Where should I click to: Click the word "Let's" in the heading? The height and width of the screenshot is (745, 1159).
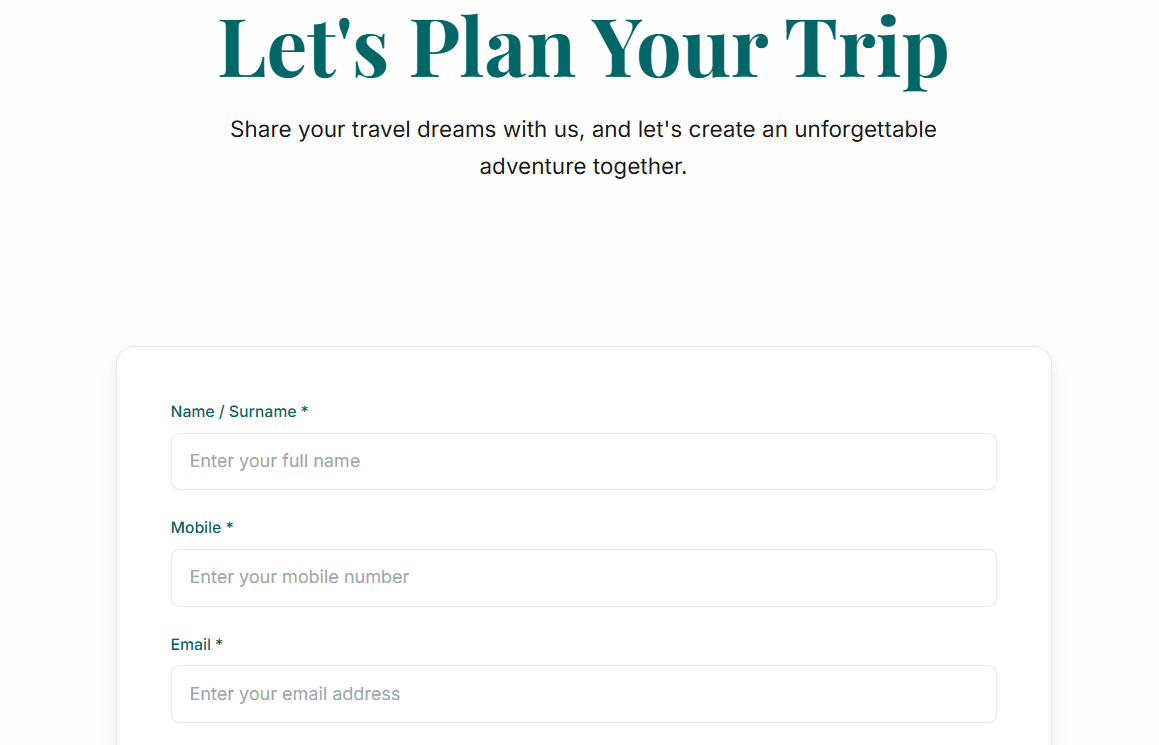pos(303,47)
